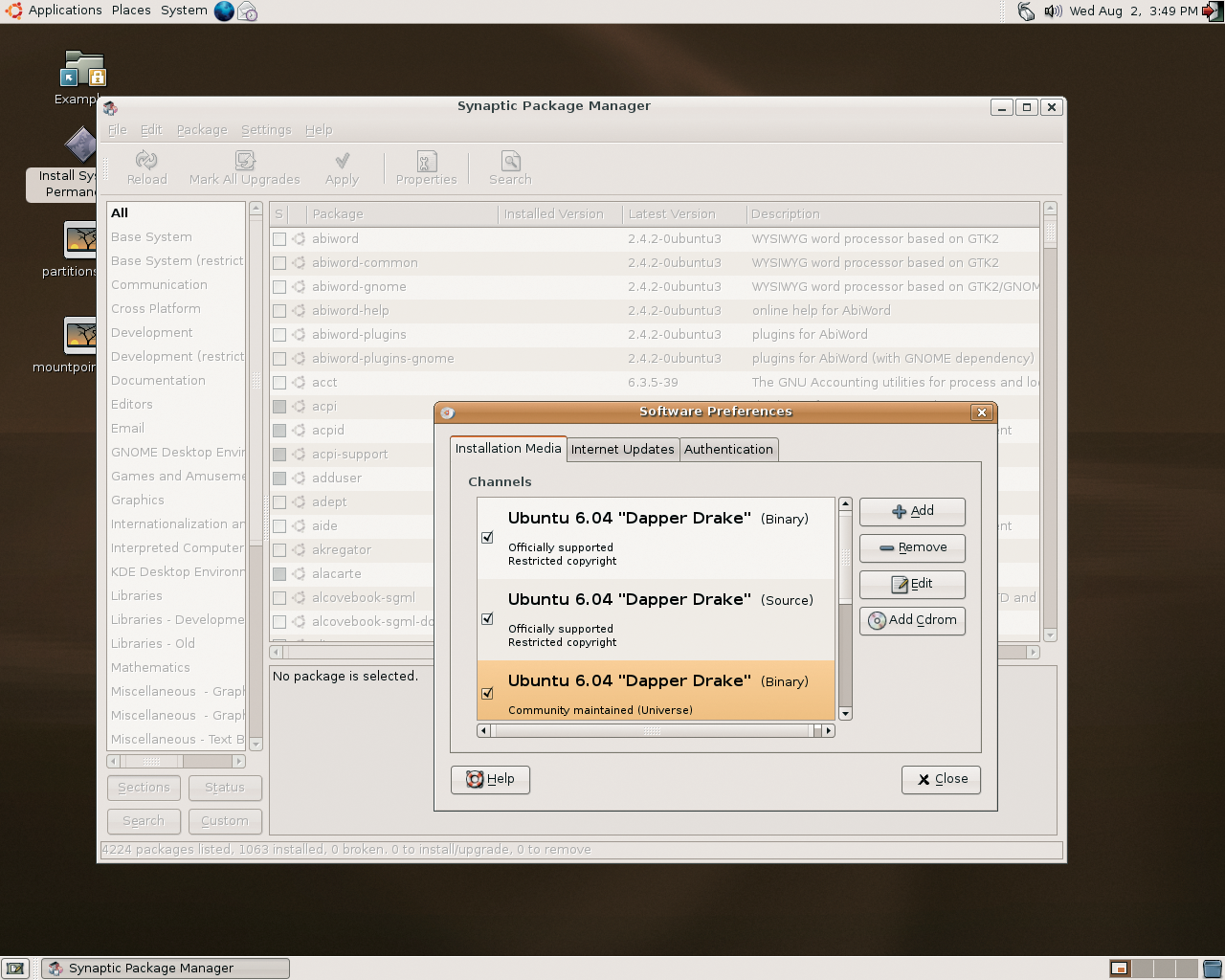Mark the abiword-gnome package checkbox
The width and height of the screenshot is (1225, 980).
[x=279, y=287]
